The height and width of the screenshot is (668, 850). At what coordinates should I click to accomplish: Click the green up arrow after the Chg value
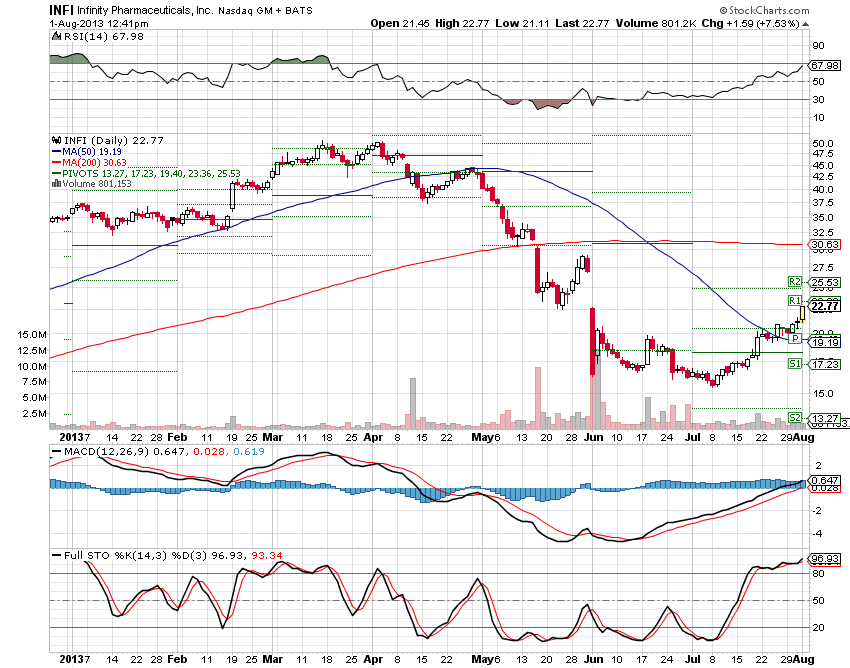(x=806, y=24)
